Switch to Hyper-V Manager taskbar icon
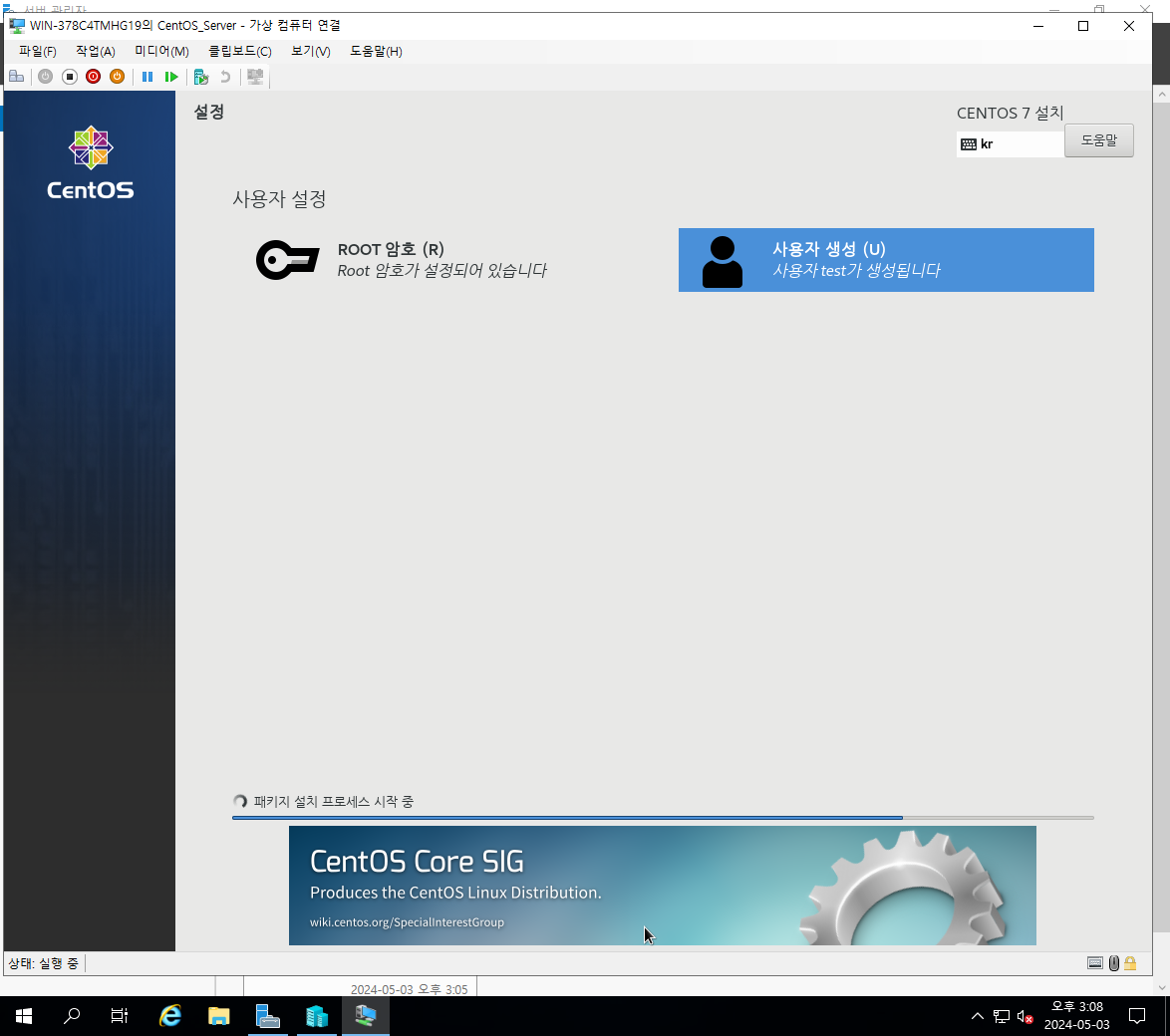1170x1036 pixels. (316, 1016)
